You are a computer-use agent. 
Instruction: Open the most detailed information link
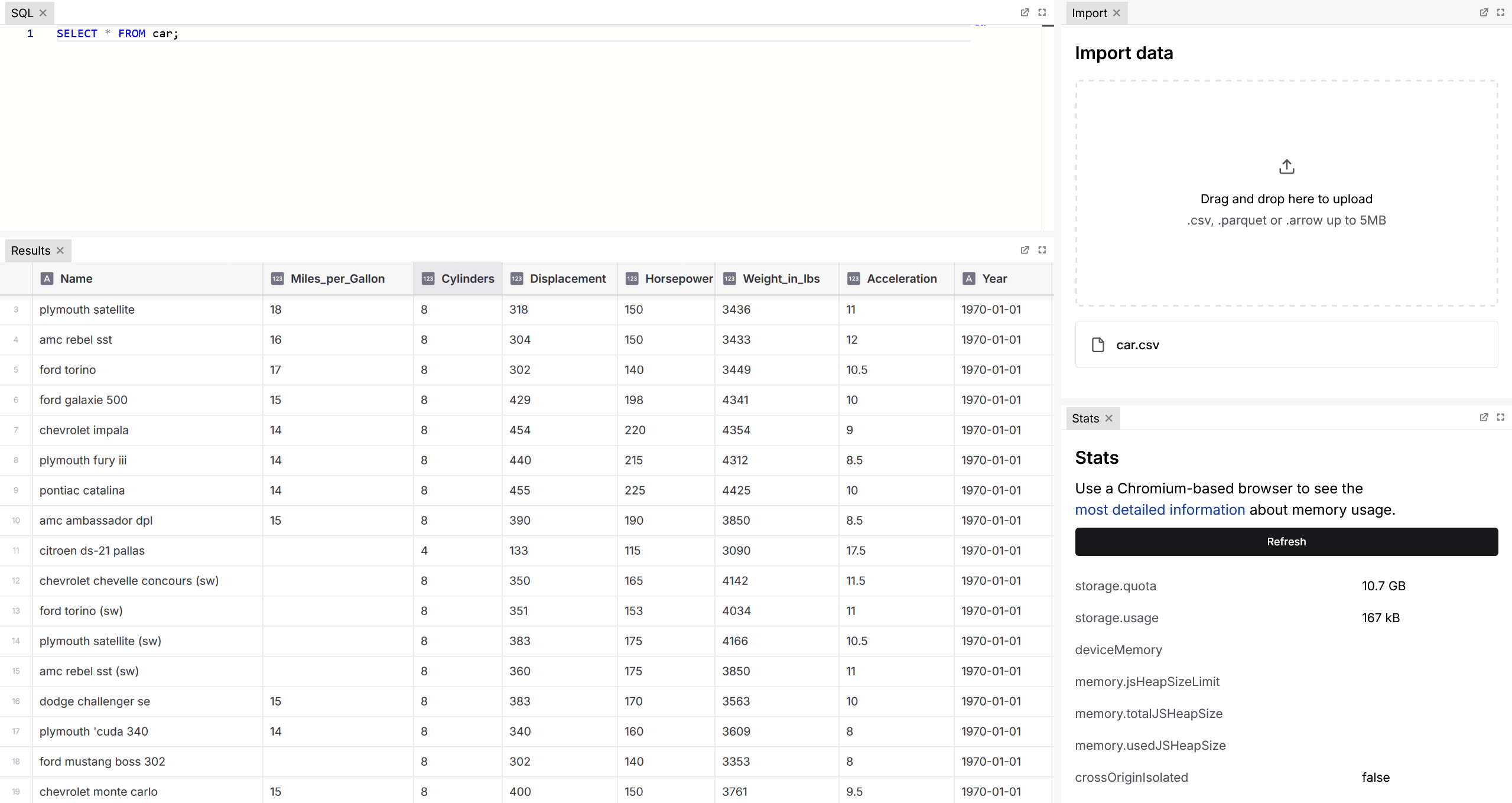[x=1159, y=509]
